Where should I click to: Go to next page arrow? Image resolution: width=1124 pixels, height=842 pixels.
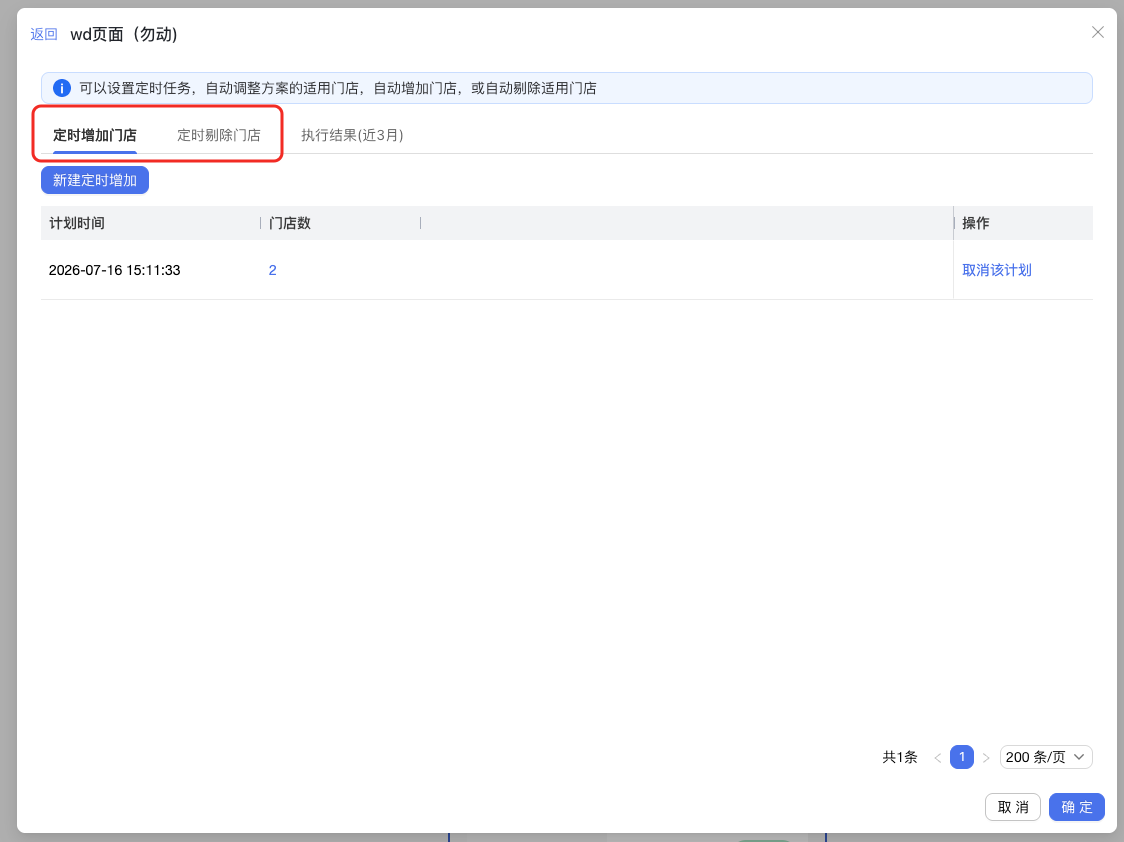986,757
